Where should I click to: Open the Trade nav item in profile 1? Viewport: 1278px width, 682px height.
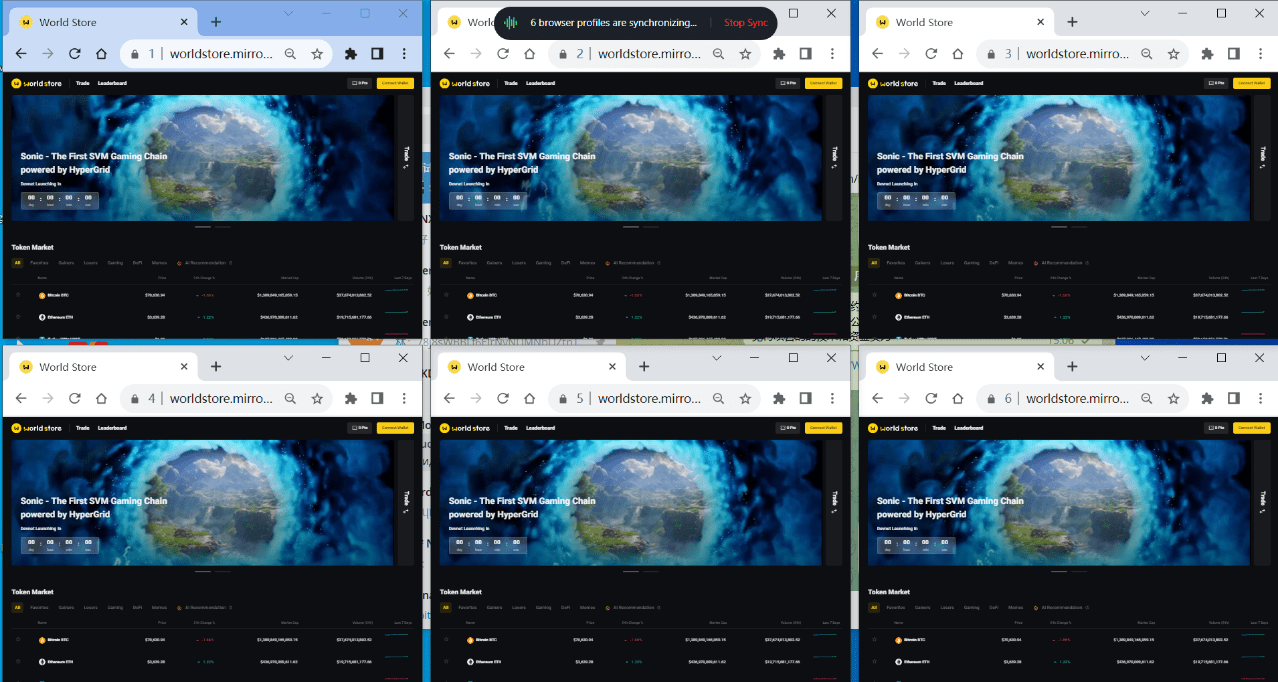pos(83,83)
